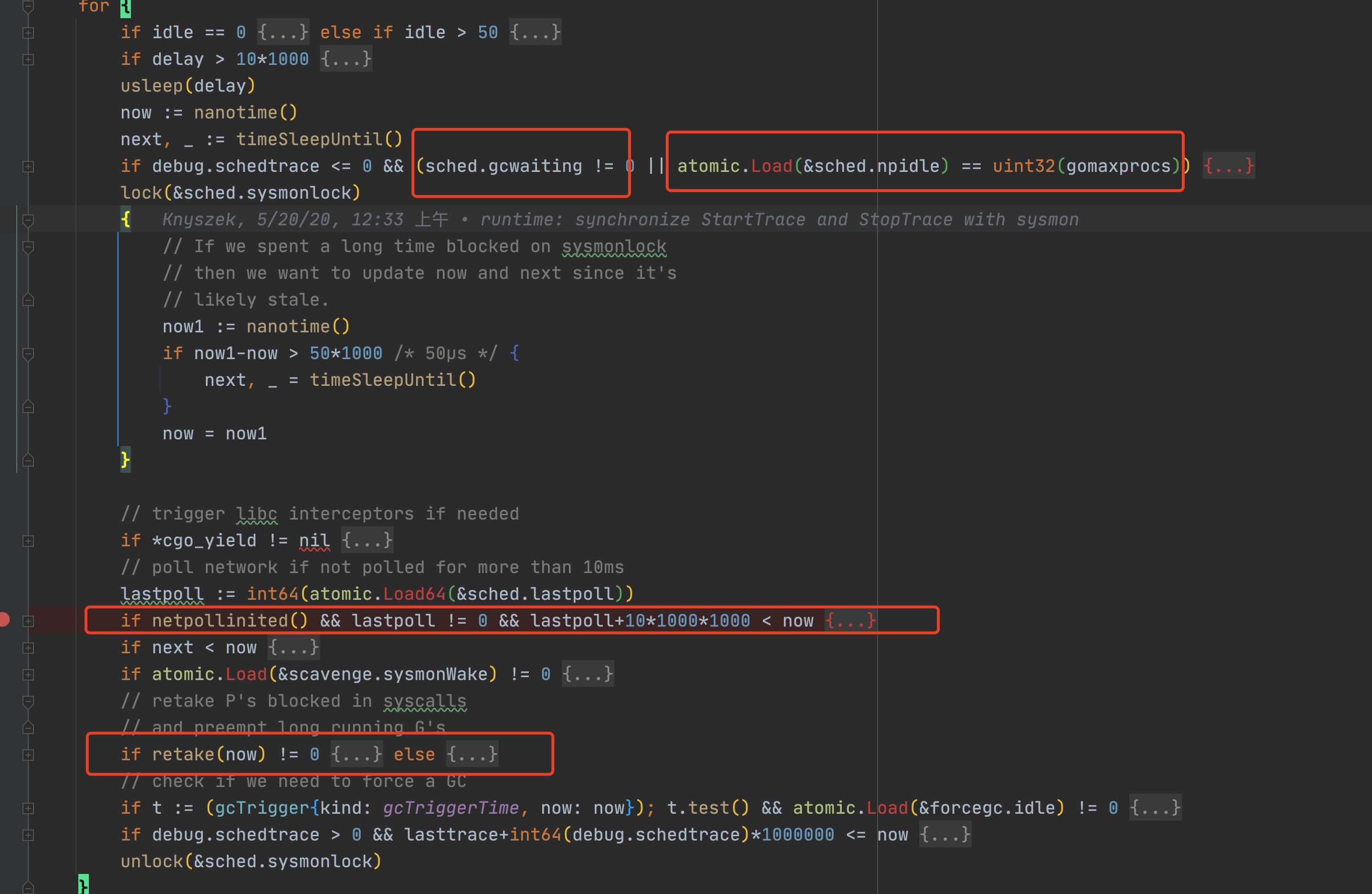This screenshot has width=1372, height=894.
Task: Expand fold icon beside 'if idle == 0'
Action: (28, 33)
